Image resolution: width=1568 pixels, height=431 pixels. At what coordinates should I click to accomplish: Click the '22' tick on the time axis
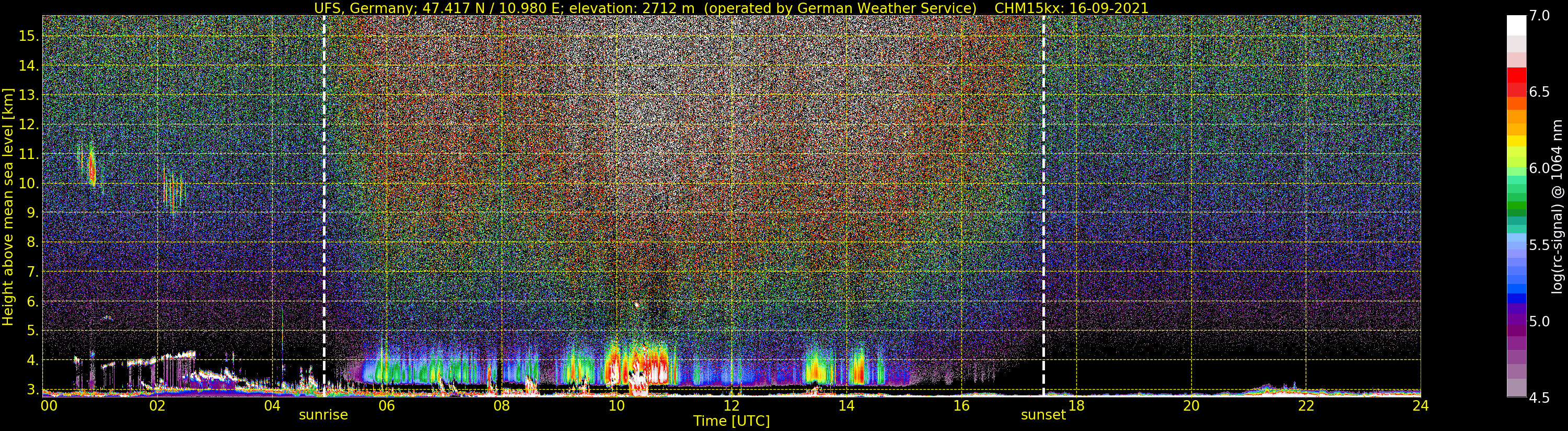pos(1306,405)
